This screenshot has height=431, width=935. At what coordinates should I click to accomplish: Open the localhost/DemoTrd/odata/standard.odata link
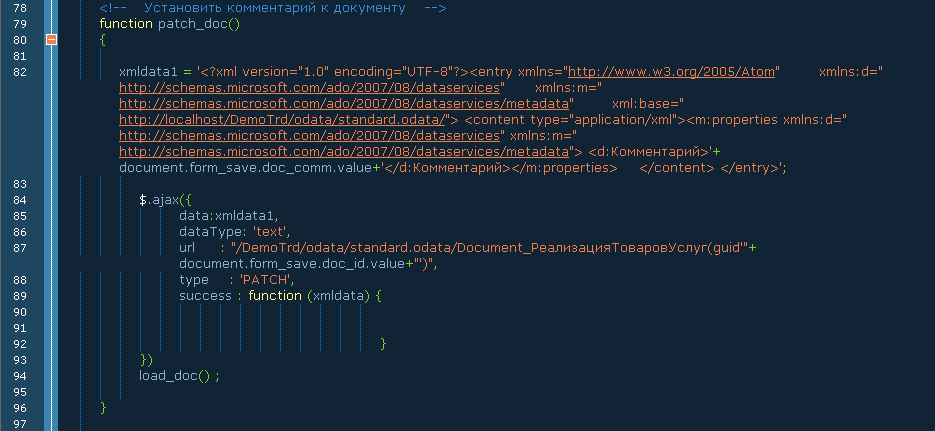pyautogui.click(x=282, y=120)
